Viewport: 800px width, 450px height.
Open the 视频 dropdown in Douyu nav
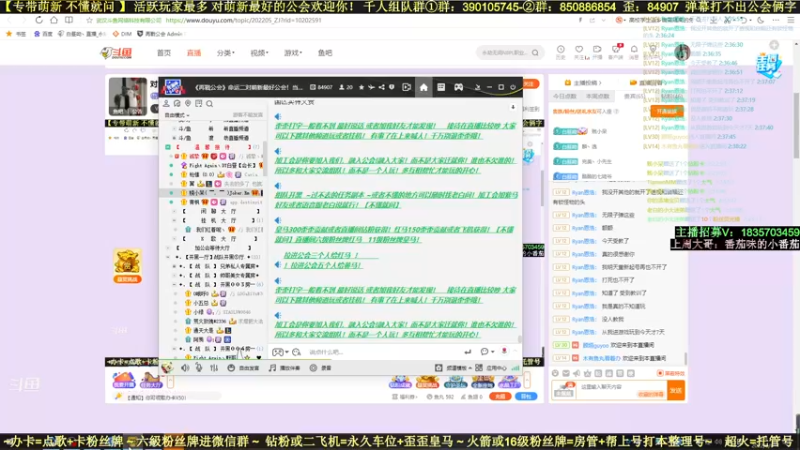click(x=259, y=53)
